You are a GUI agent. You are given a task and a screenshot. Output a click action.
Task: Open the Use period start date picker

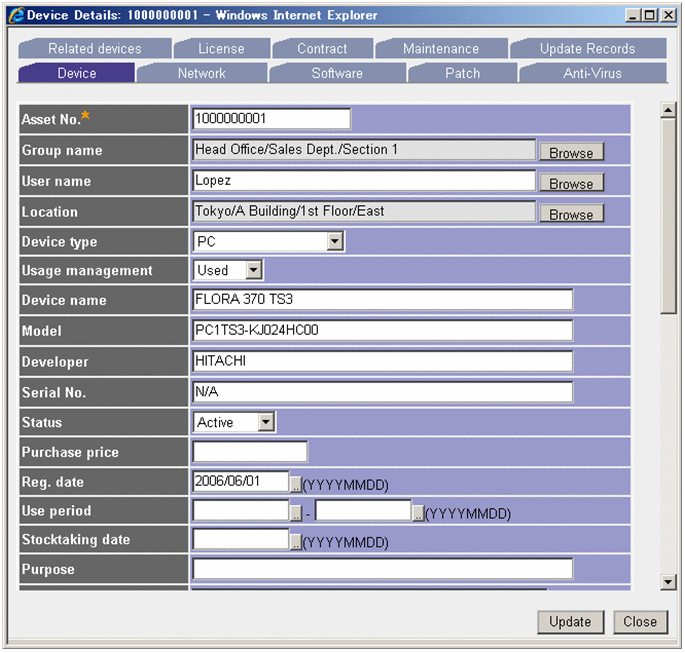296,513
